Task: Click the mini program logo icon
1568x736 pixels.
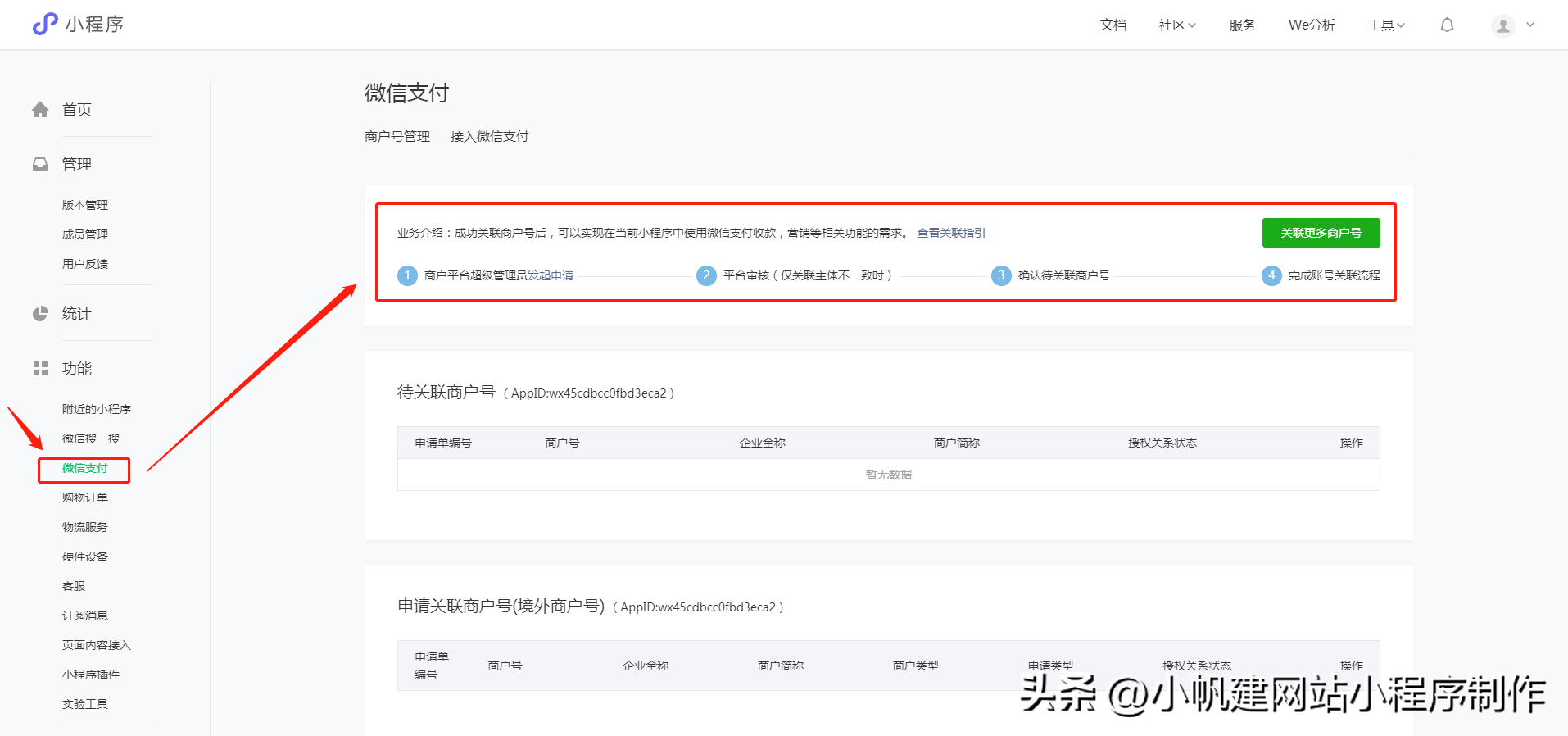Action: (45, 24)
